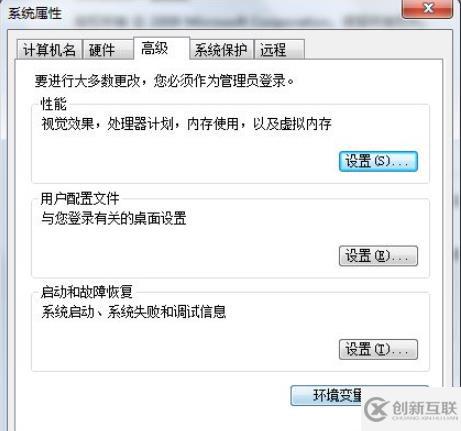Switch to the 计算机名 tab
The image size is (461, 431).
[x=49, y=50]
